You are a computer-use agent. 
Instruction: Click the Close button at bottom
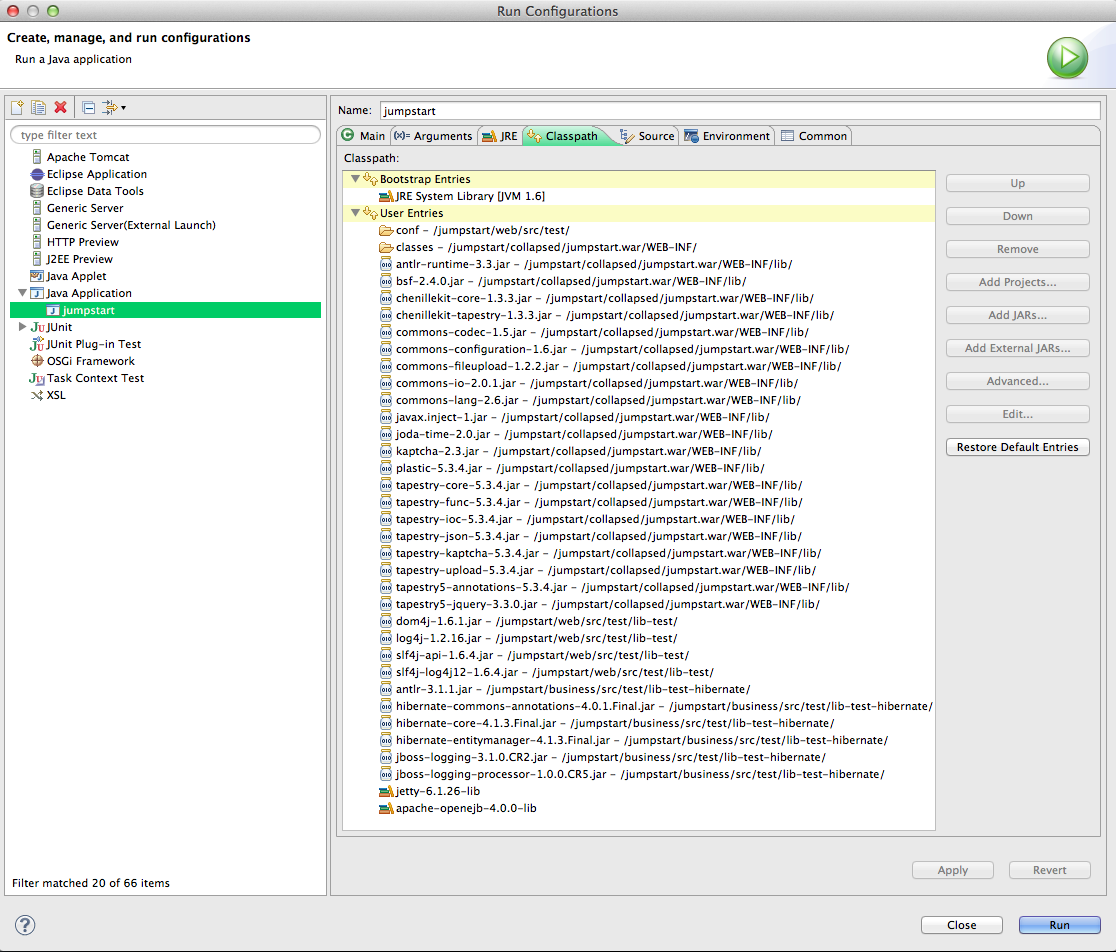[962, 925]
